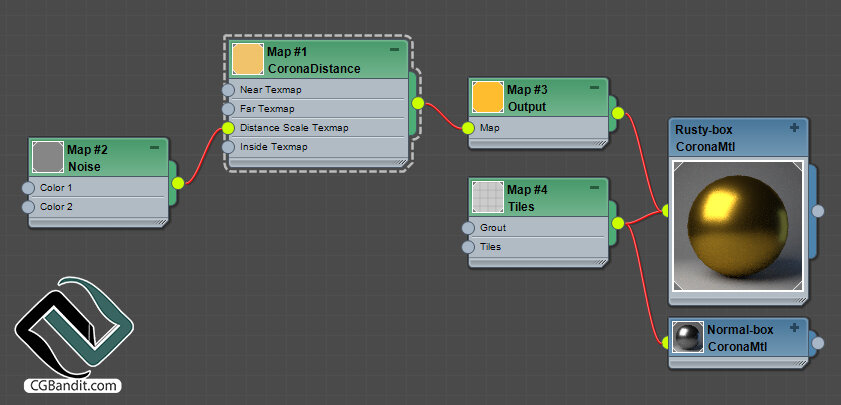Select the Map #1 CoronaDistance node title
The image size is (841, 405).
point(314,60)
